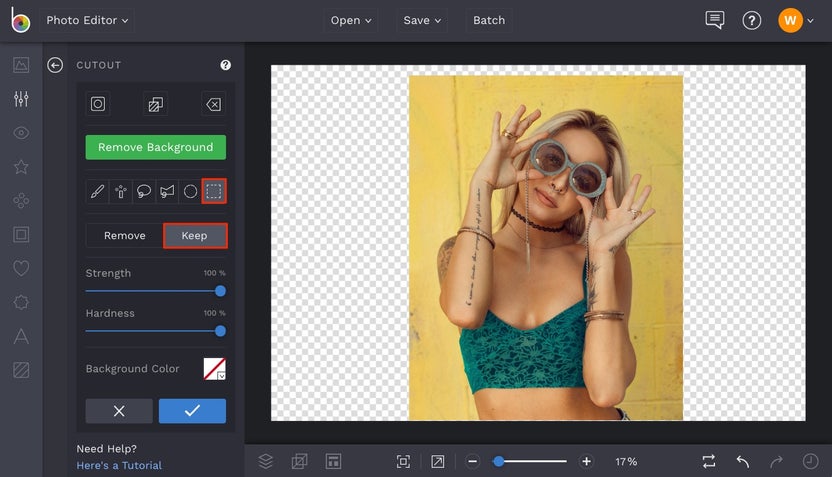
Task: Click the undo arrow in bottom bar
Action: click(x=743, y=461)
